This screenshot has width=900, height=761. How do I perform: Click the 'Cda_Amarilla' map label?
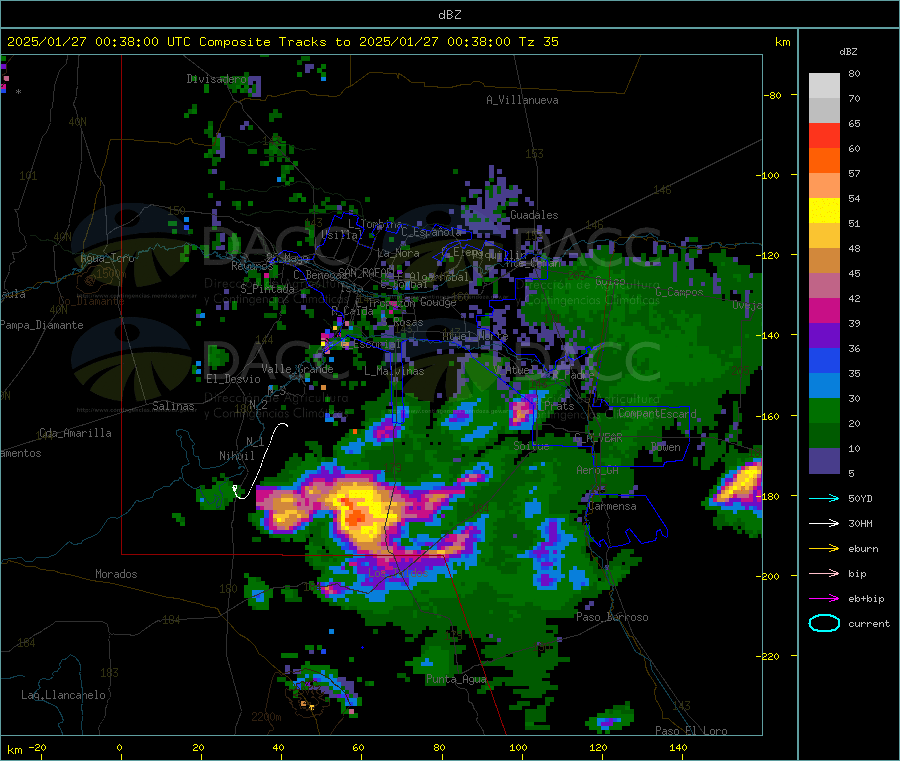pos(75,433)
